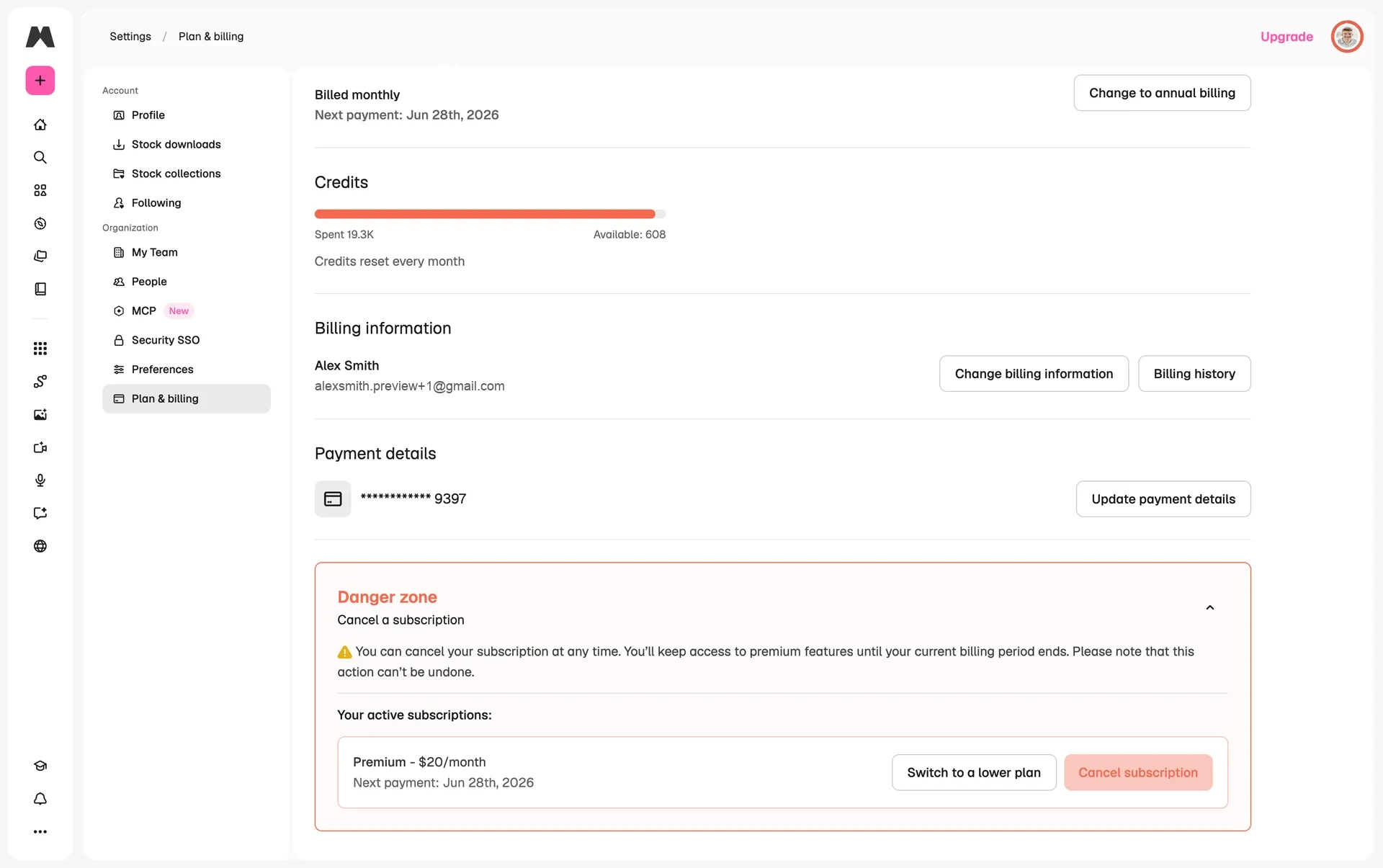Click the app logo icon

coord(40,37)
